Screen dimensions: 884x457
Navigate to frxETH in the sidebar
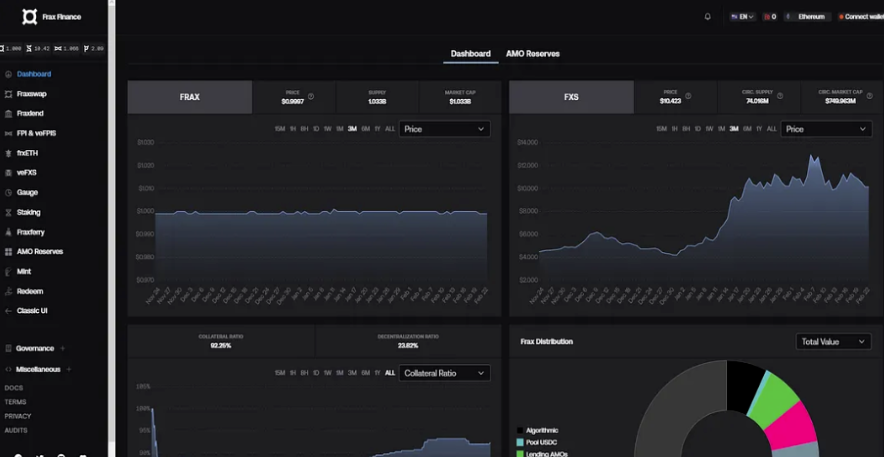tap(27, 153)
